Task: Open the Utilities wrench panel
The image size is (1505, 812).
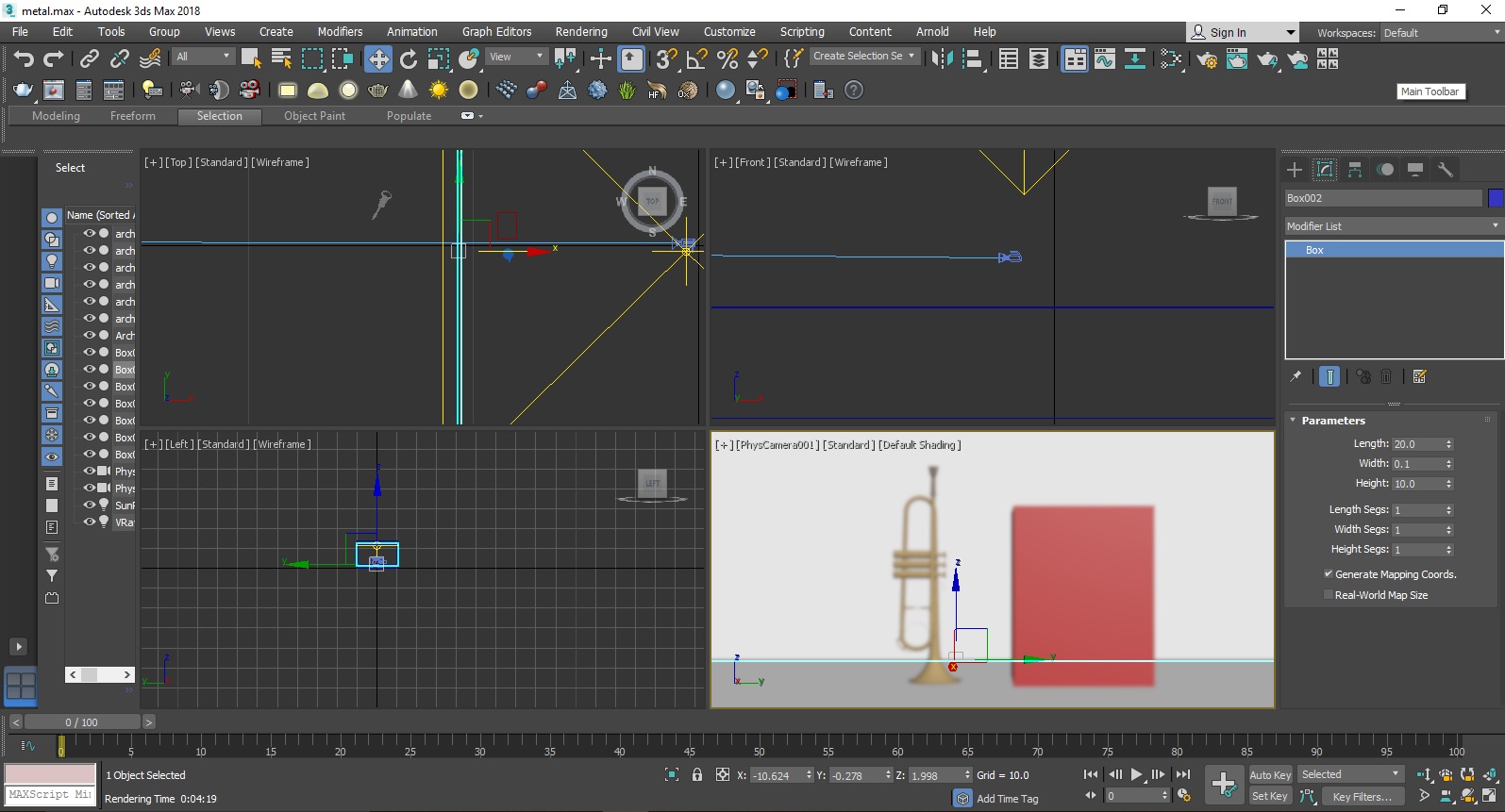Action: pos(1445,170)
